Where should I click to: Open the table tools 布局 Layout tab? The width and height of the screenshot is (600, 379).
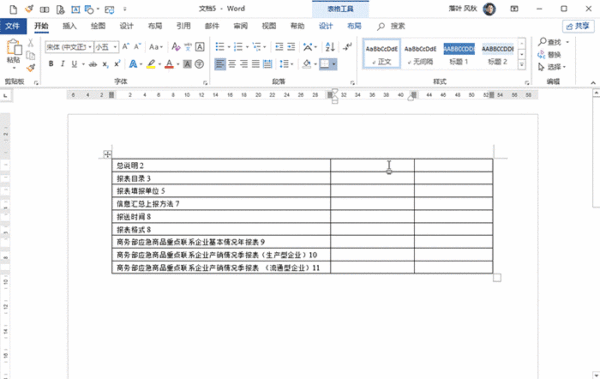point(354,26)
